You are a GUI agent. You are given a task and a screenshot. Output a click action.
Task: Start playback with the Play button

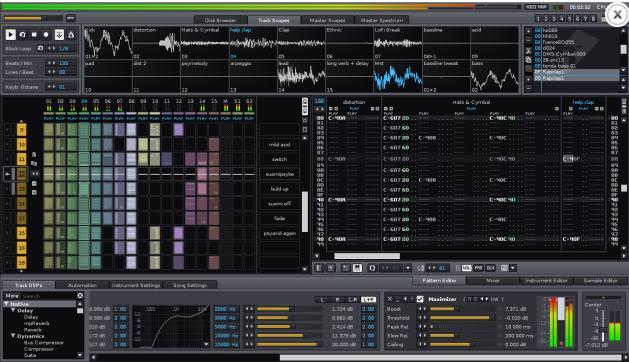[x=10, y=35]
